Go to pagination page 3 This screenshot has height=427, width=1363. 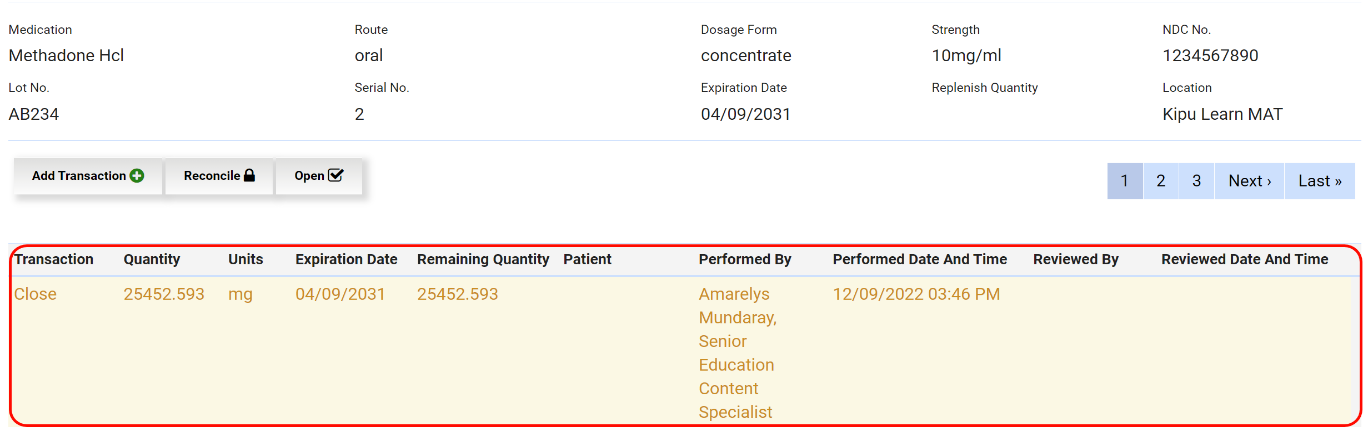click(1196, 181)
